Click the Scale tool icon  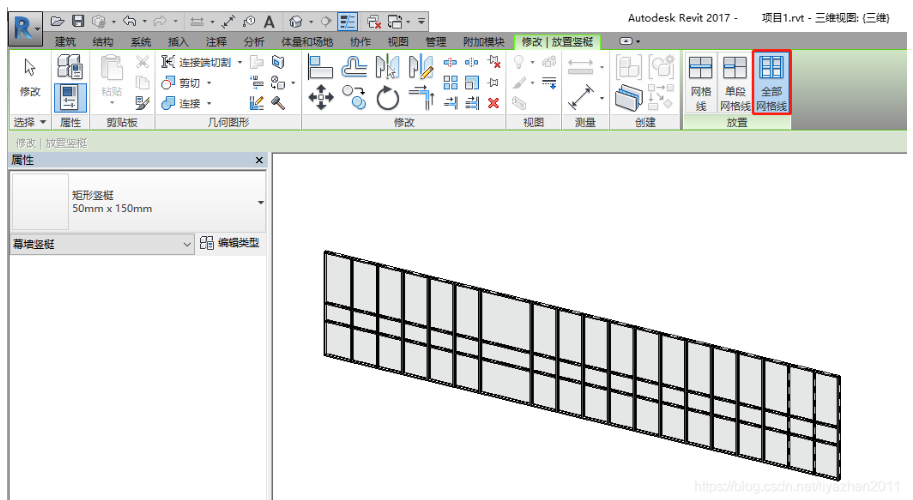coord(472,83)
